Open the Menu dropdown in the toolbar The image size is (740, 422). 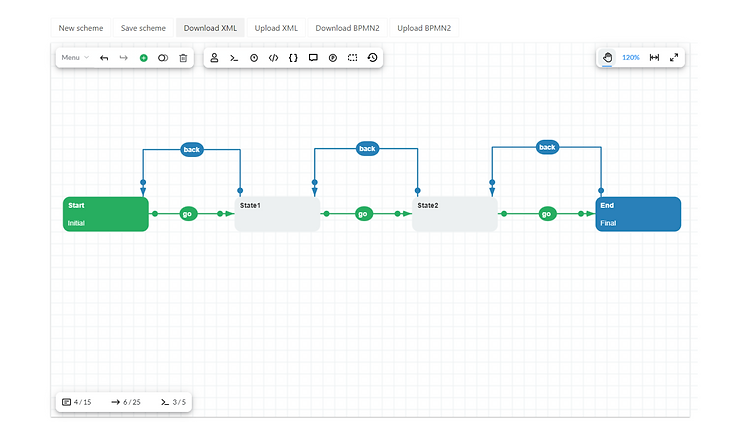pyautogui.click(x=75, y=58)
